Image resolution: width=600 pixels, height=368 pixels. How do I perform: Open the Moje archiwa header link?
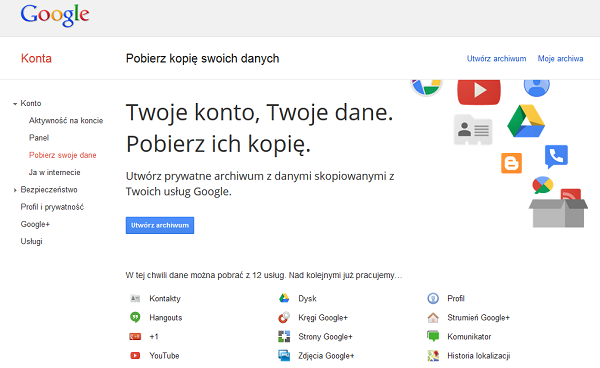click(x=560, y=59)
